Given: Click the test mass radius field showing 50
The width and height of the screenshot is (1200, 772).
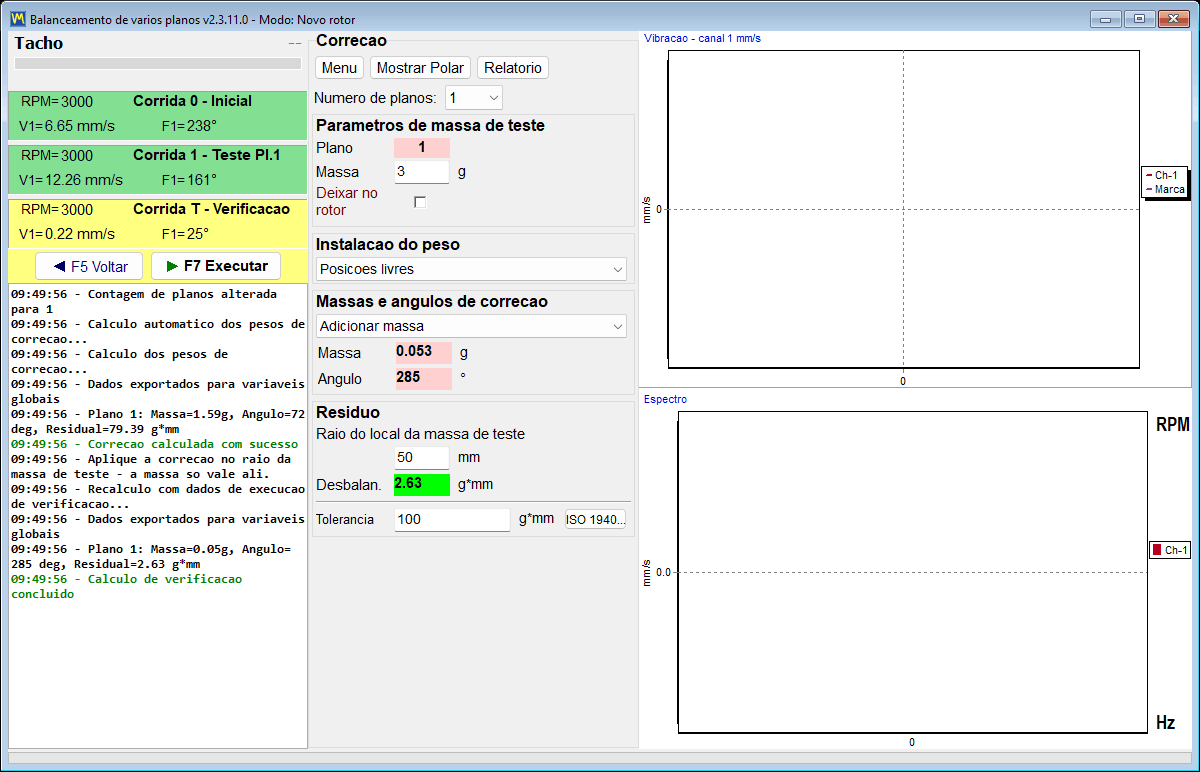Looking at the screenshot, I should point(422,457).
